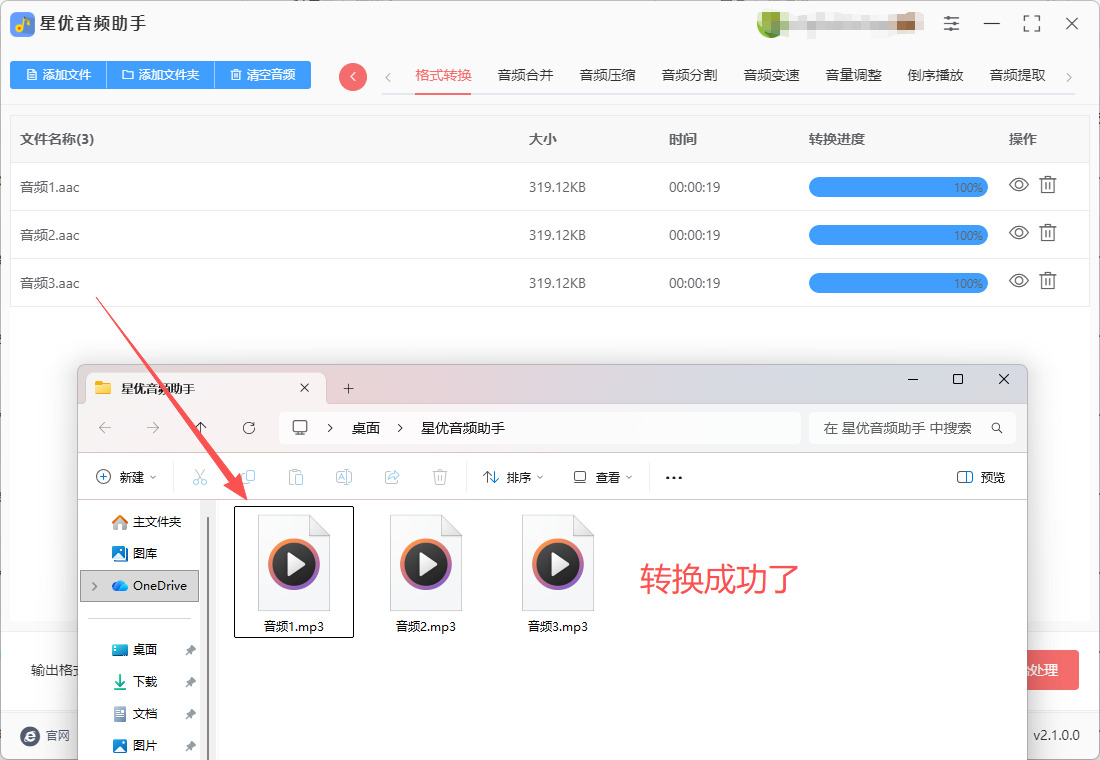Click the progress bar of 音频2.aac
This screenshot has height=760, width=1100.
point(898,235)
